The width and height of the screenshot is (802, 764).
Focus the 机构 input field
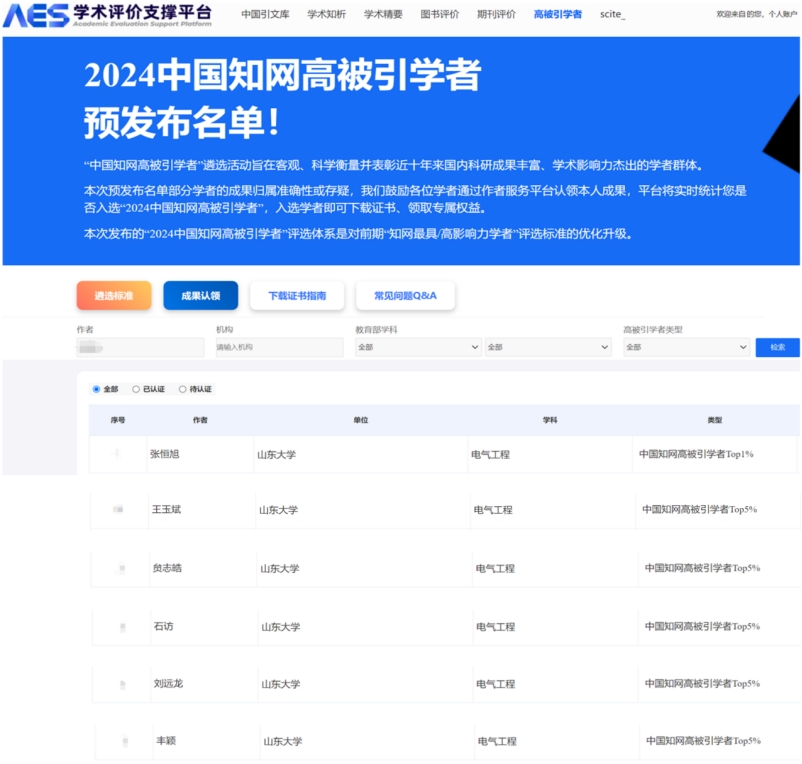pos(279,347)
